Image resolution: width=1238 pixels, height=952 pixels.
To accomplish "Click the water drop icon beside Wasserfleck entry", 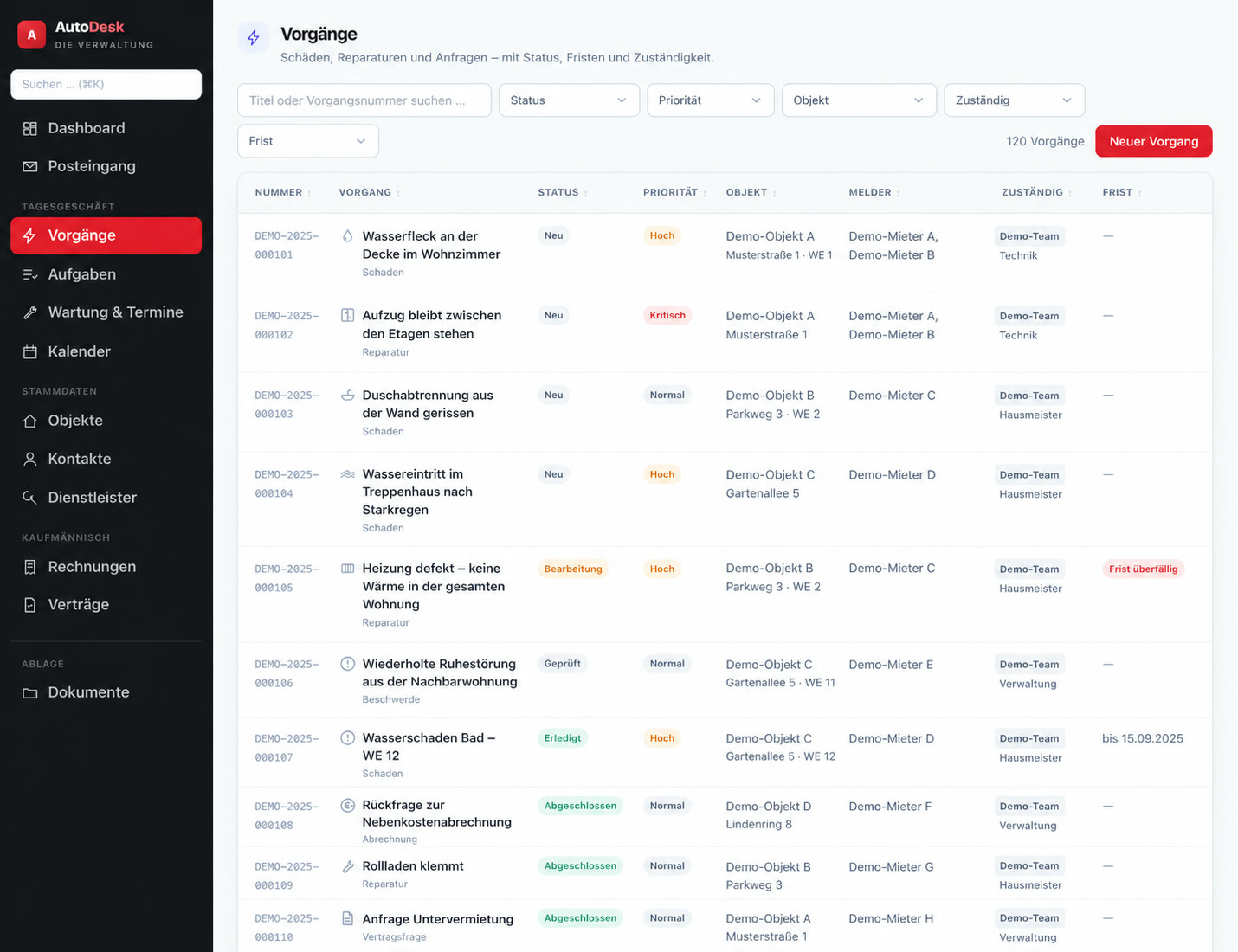I will (x=347, y=235).
